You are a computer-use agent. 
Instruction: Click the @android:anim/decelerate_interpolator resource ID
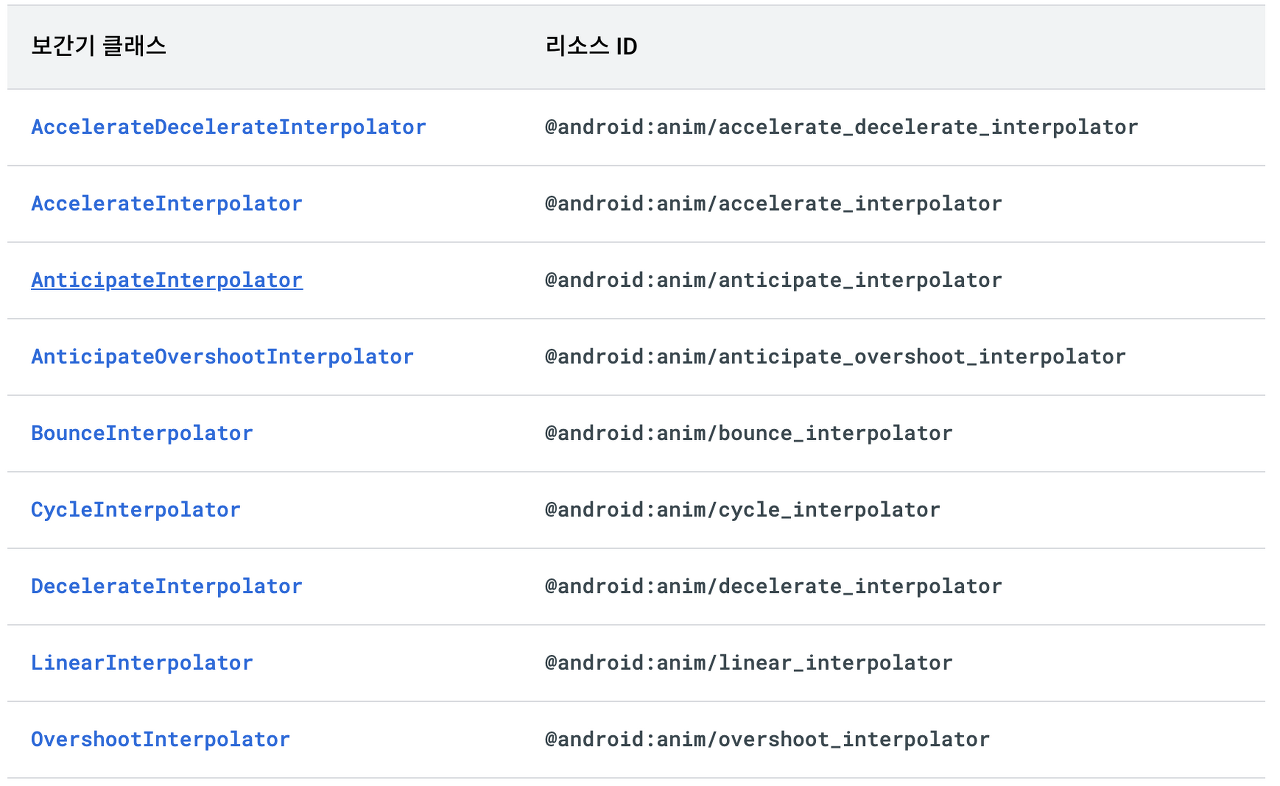point(773,586)
